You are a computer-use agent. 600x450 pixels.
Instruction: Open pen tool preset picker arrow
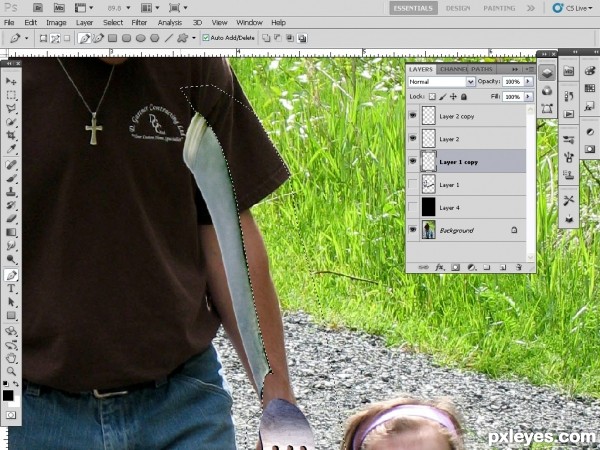pos(26,38)
